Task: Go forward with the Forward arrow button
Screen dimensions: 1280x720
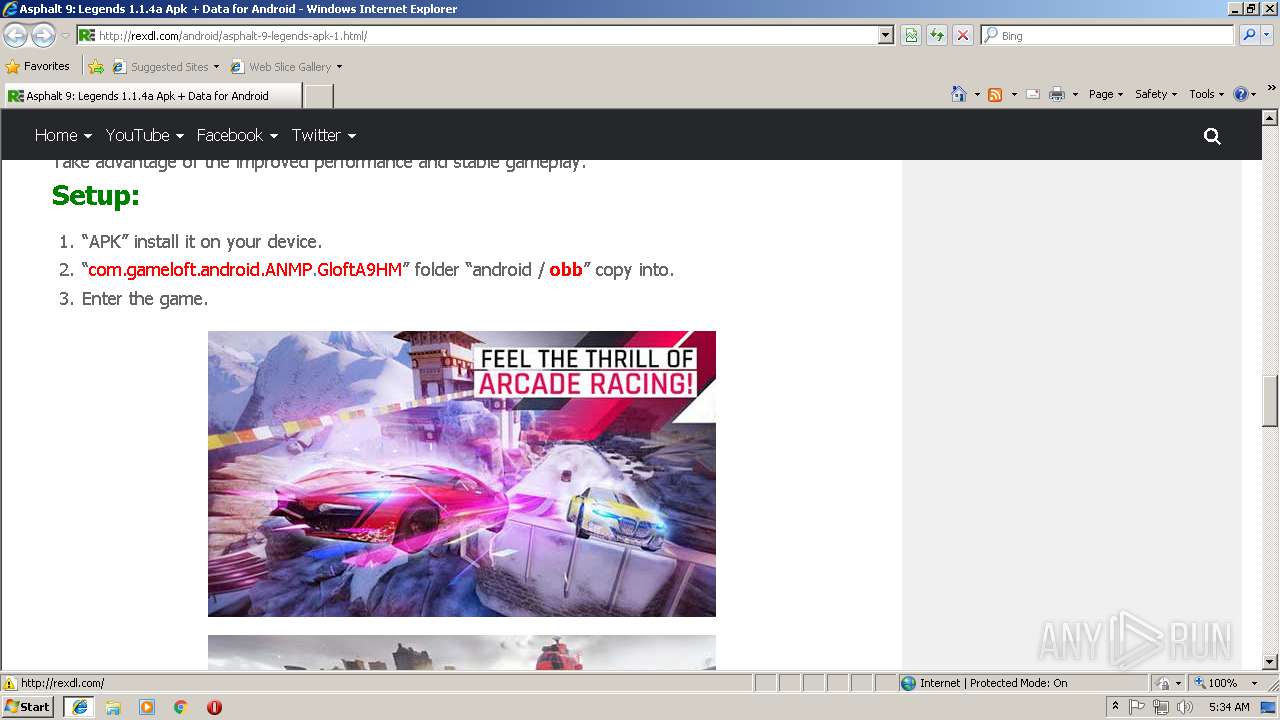Action: click(43, 35)
